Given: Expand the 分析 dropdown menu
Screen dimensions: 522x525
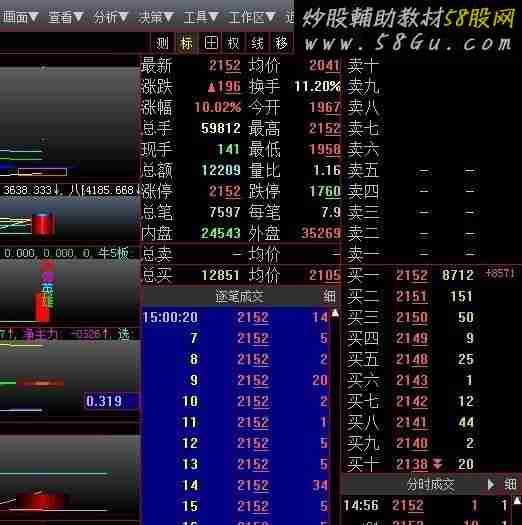Looking at the screenshot, I should (x=110, y=17).
